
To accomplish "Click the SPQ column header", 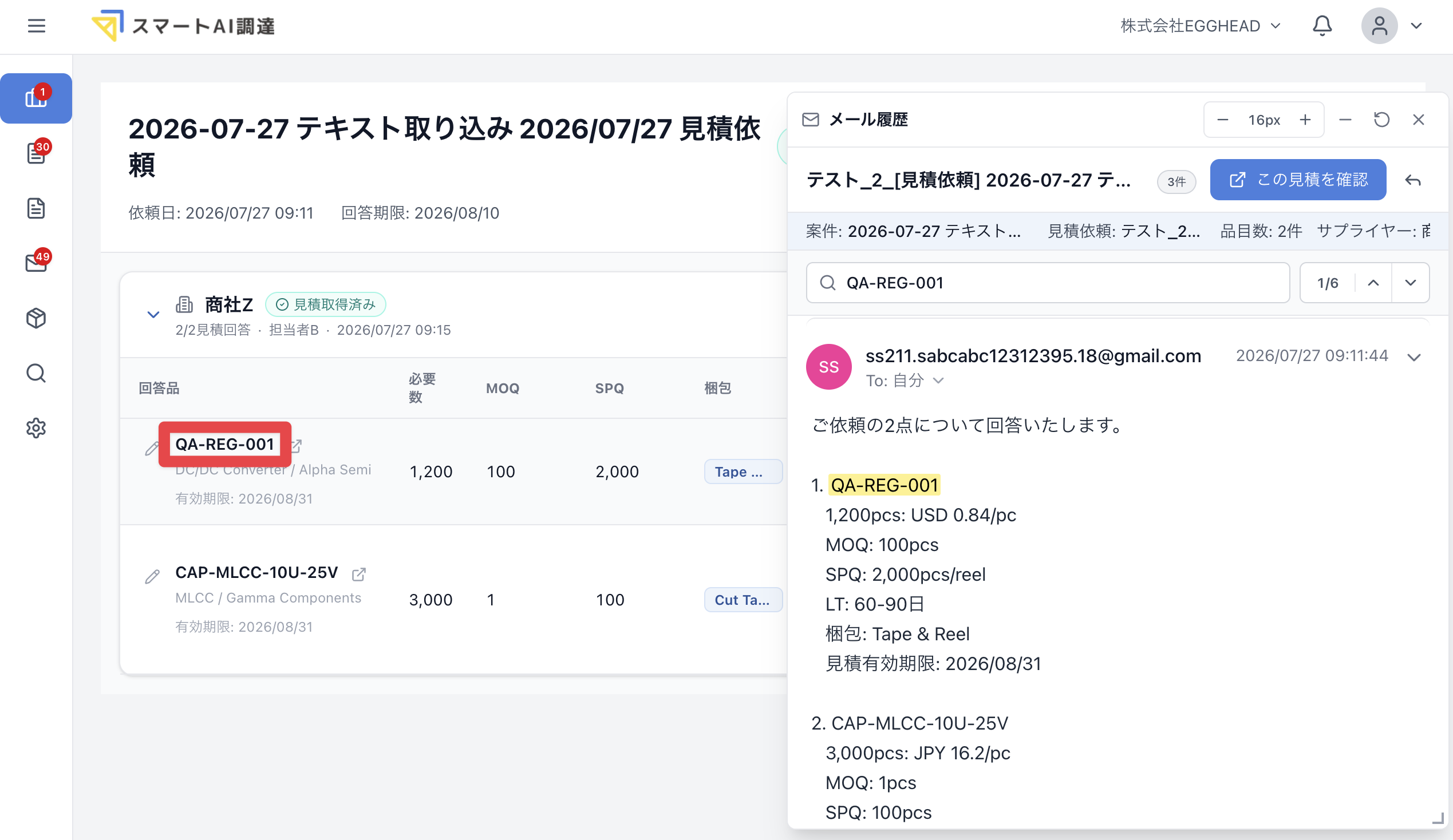I will click(x=610, y=388).
